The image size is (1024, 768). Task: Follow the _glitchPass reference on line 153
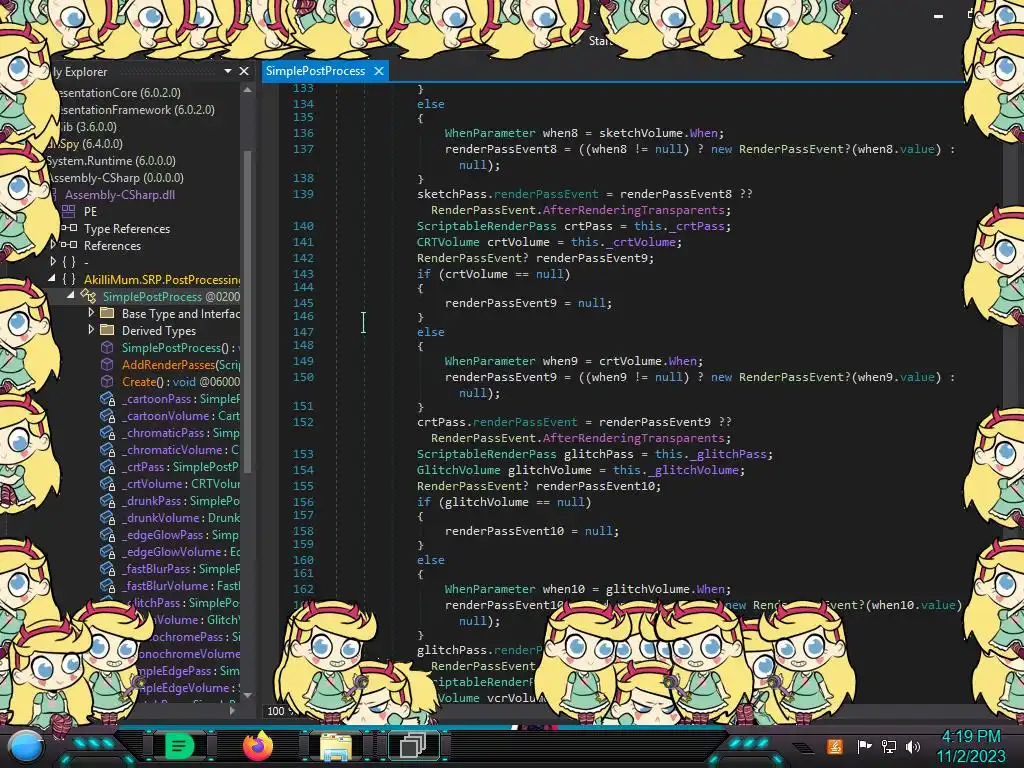731,454
